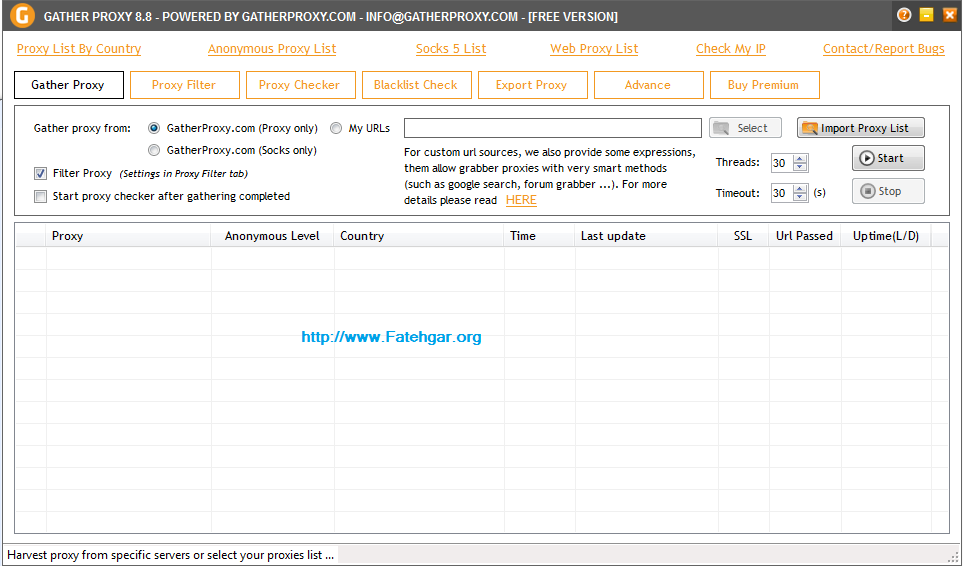
Task: Sort by the Proxy column header
Action: point(128,236)
